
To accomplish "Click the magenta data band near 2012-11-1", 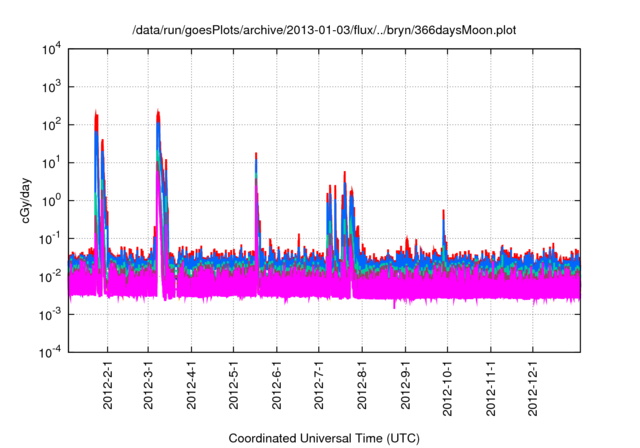I will (x=491, y=288).
